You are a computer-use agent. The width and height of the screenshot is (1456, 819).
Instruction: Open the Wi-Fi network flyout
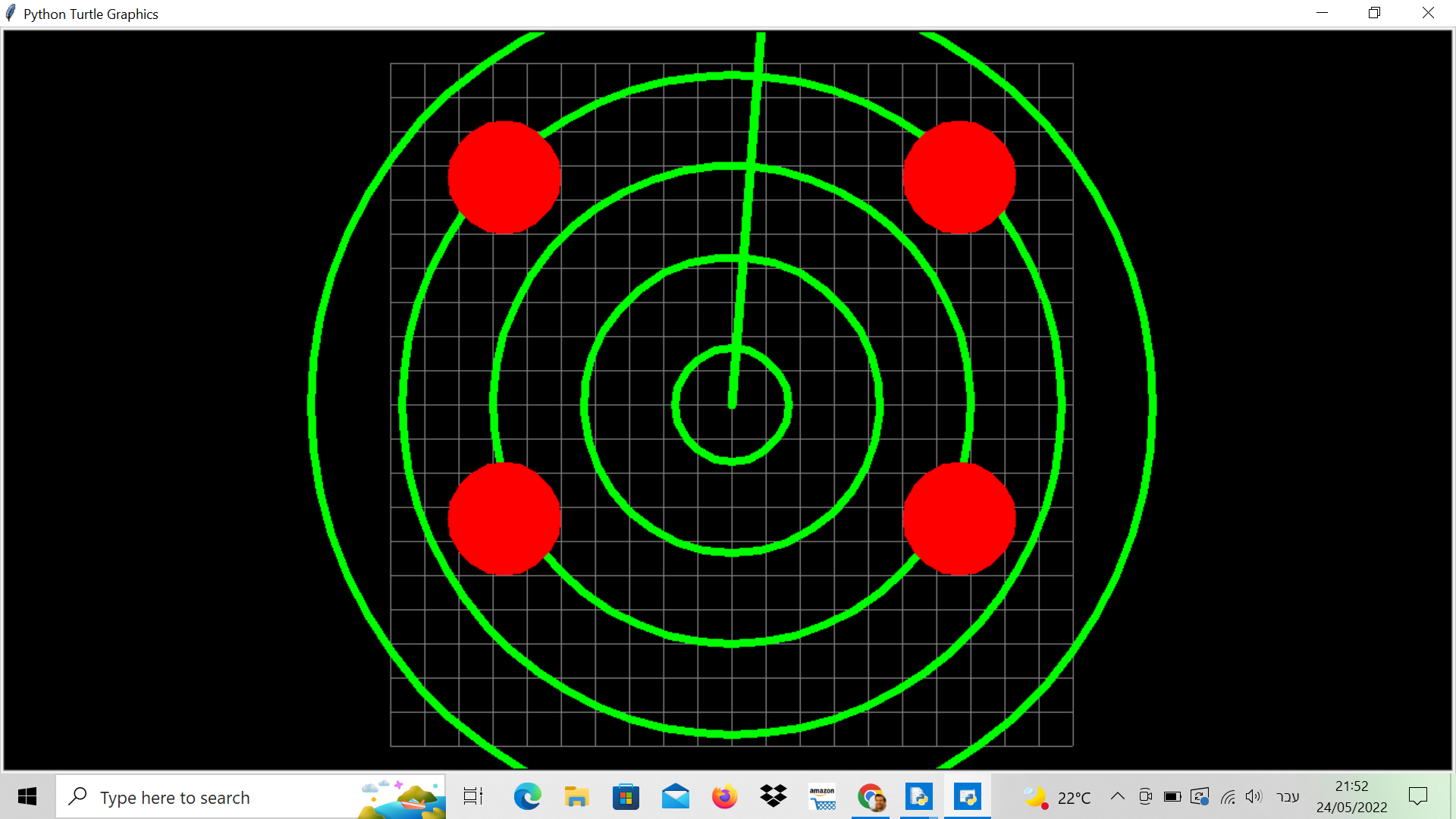1228,796
